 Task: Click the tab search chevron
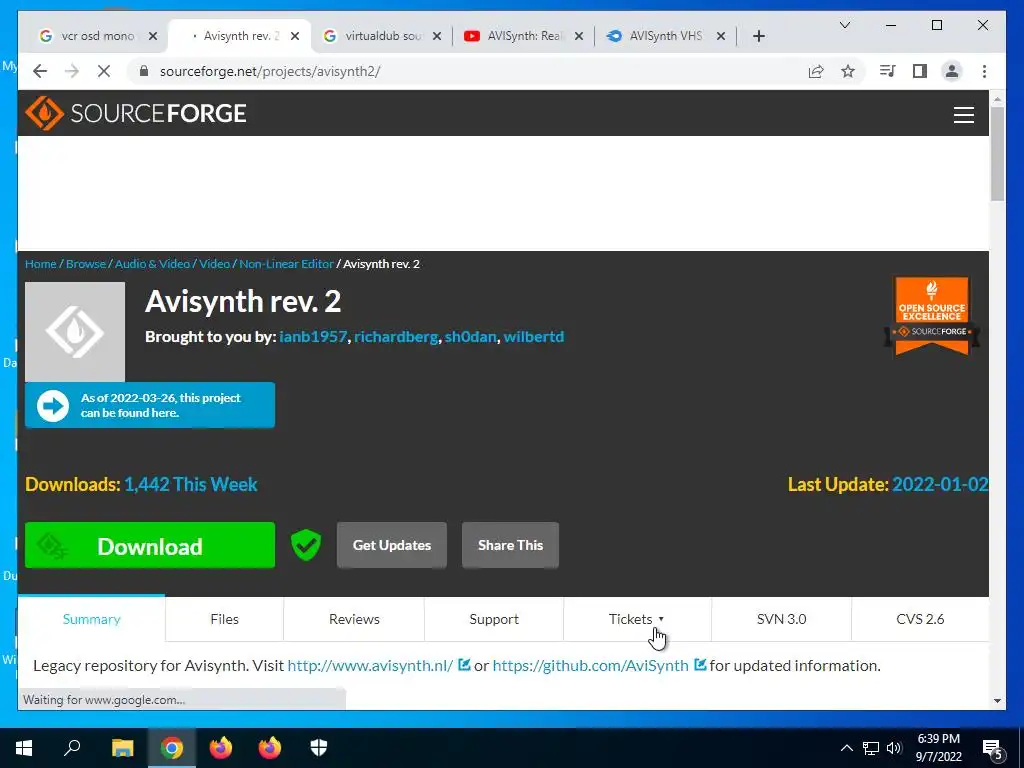click(844, 25)
